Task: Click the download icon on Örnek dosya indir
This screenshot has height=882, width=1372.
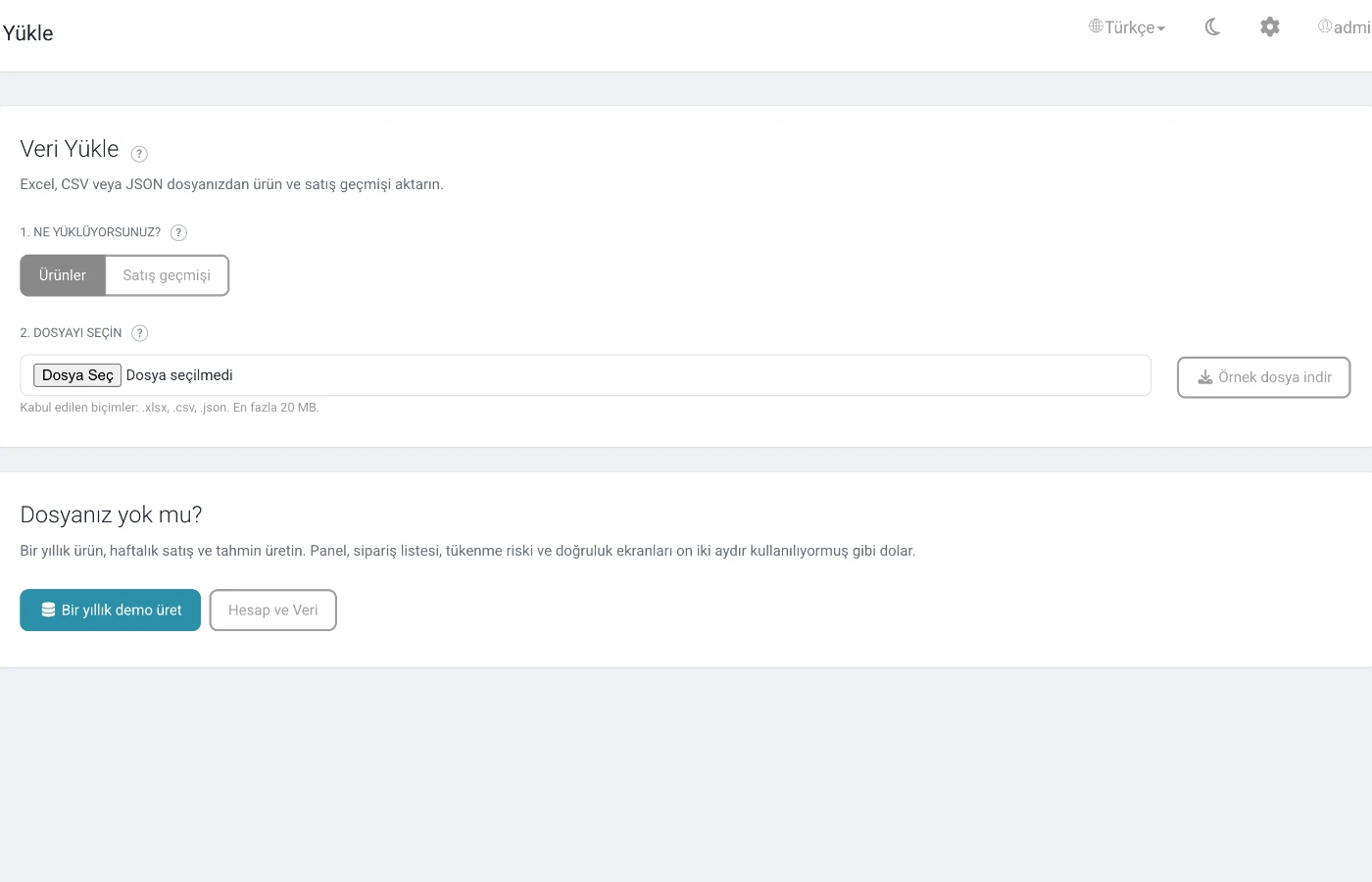Action: 1205,377
